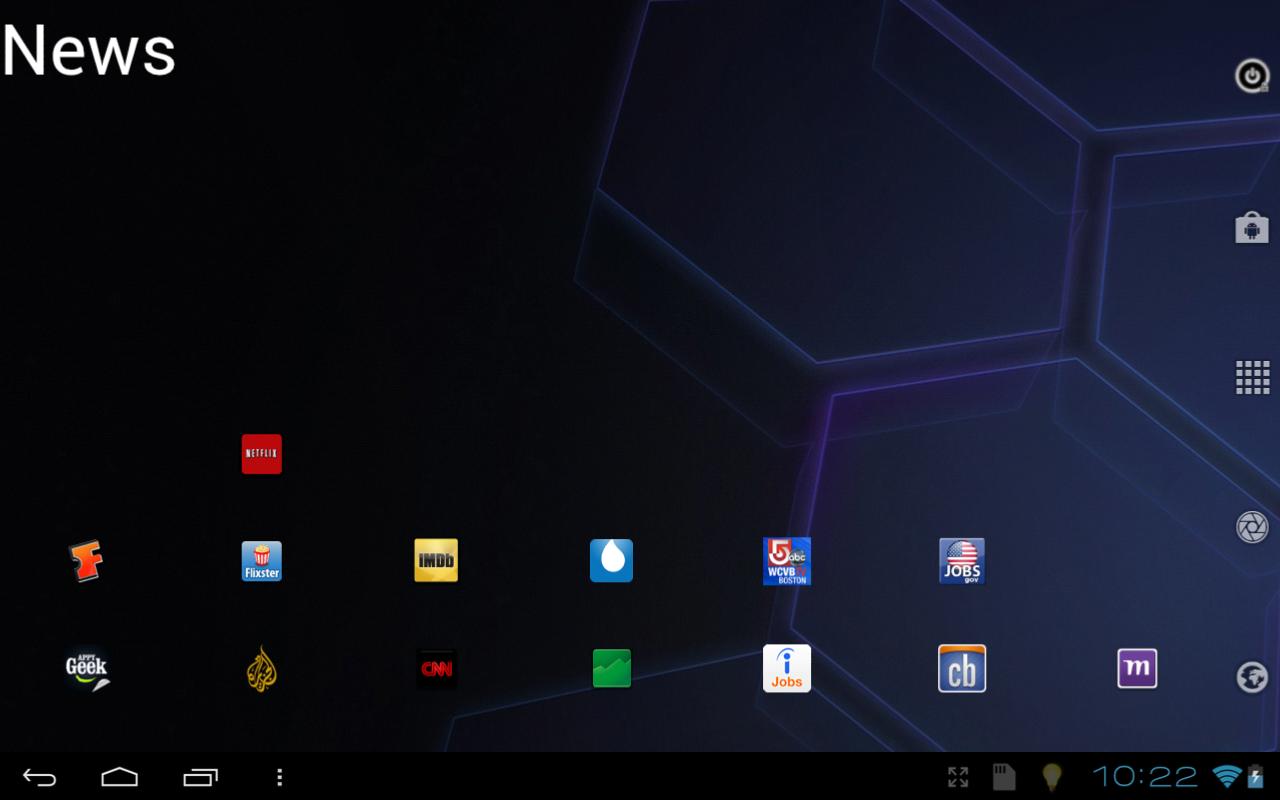Tap the News folder title
Viewport: 1280px width, 800px height.
click(x=89, y=50)
